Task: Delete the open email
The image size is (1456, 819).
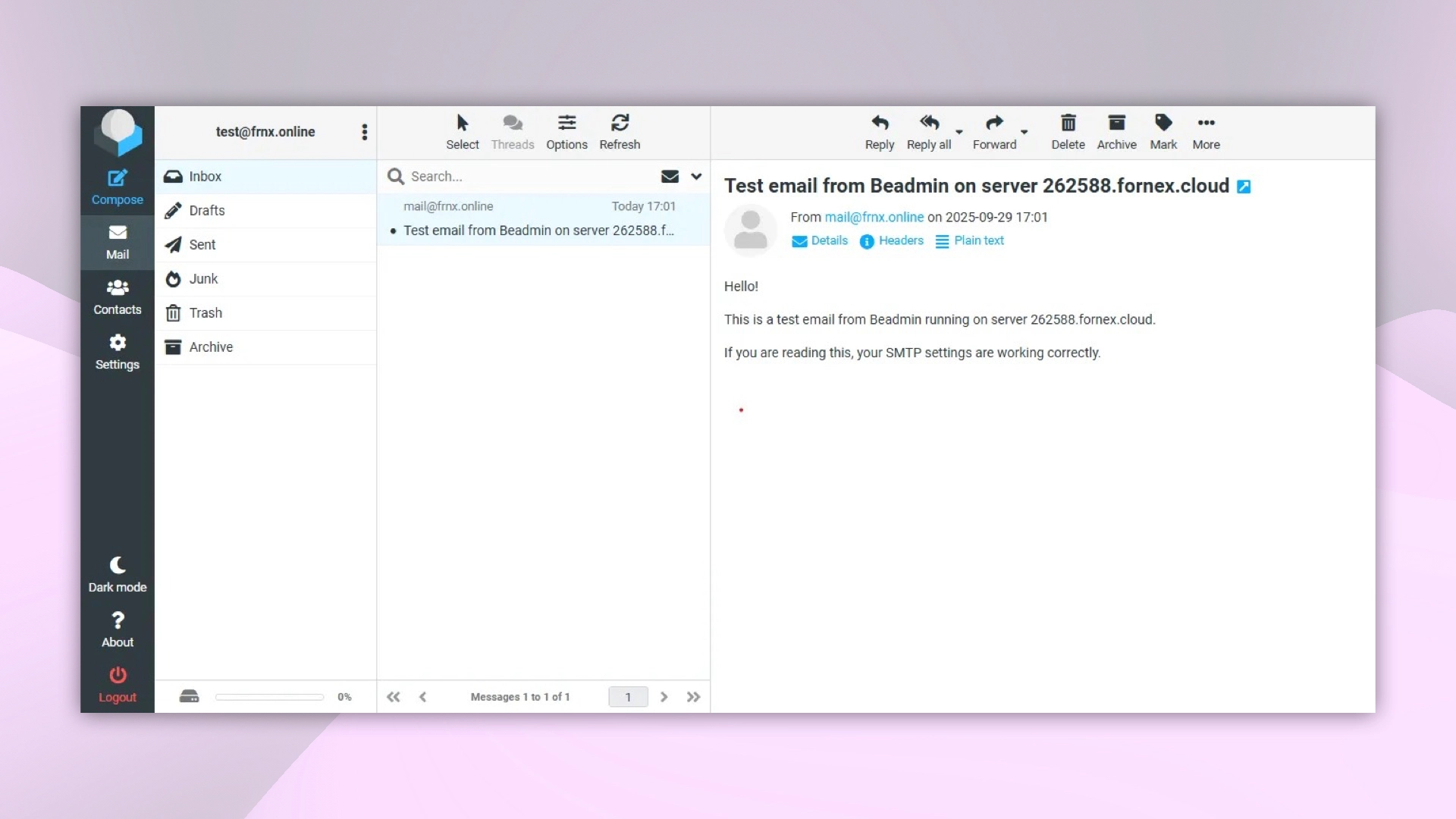Action: coord(1068,132)
